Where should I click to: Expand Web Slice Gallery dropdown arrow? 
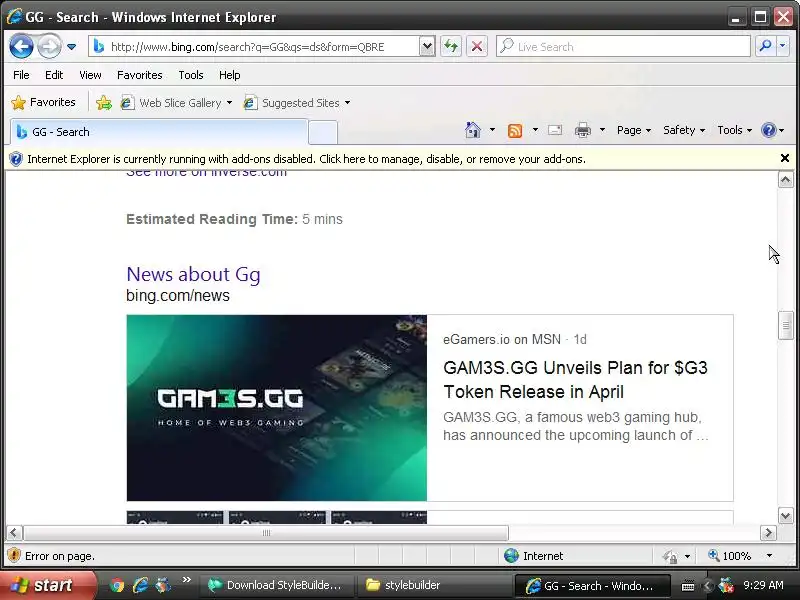(230, 103)
